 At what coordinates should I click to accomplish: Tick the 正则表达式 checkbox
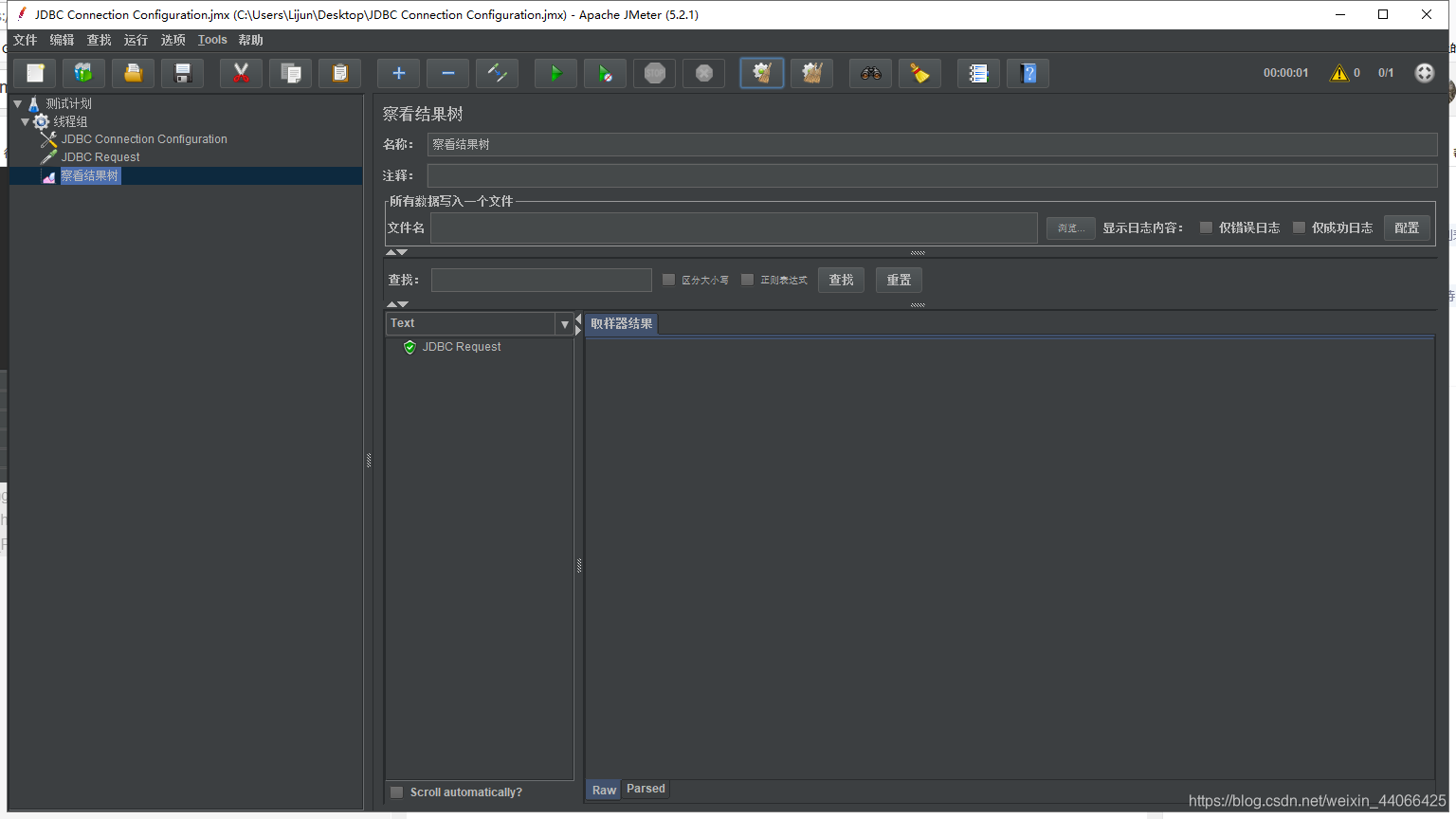pyautogui.click(x=747, y=280)
